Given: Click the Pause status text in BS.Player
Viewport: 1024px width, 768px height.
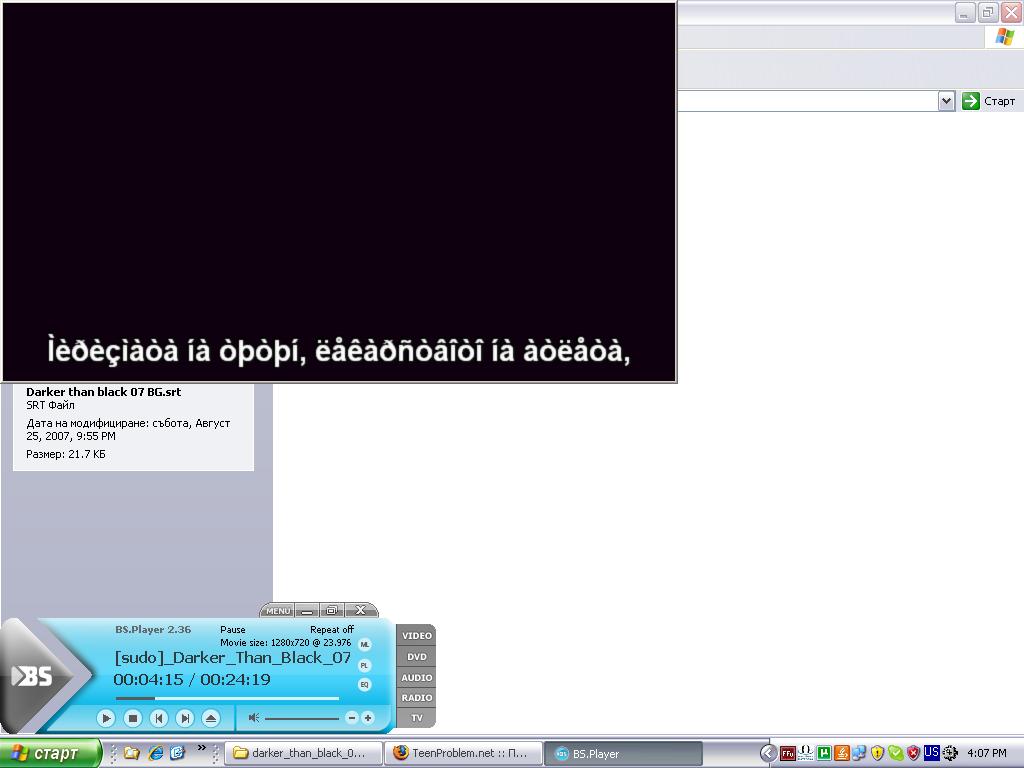Looking at the screenshot, I should (x=232, y=630).
